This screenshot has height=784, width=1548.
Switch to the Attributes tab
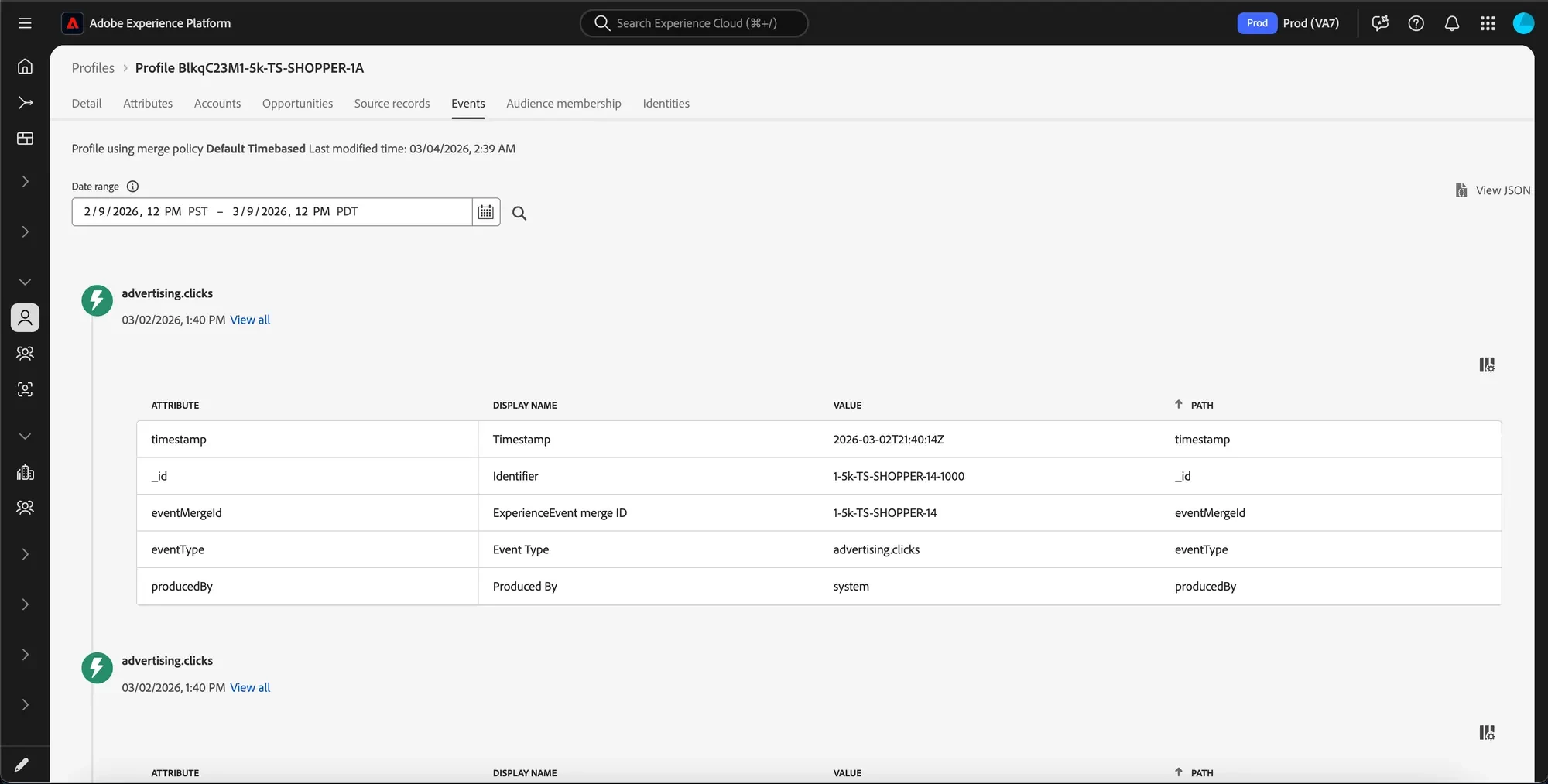click(x=148, y=104)
